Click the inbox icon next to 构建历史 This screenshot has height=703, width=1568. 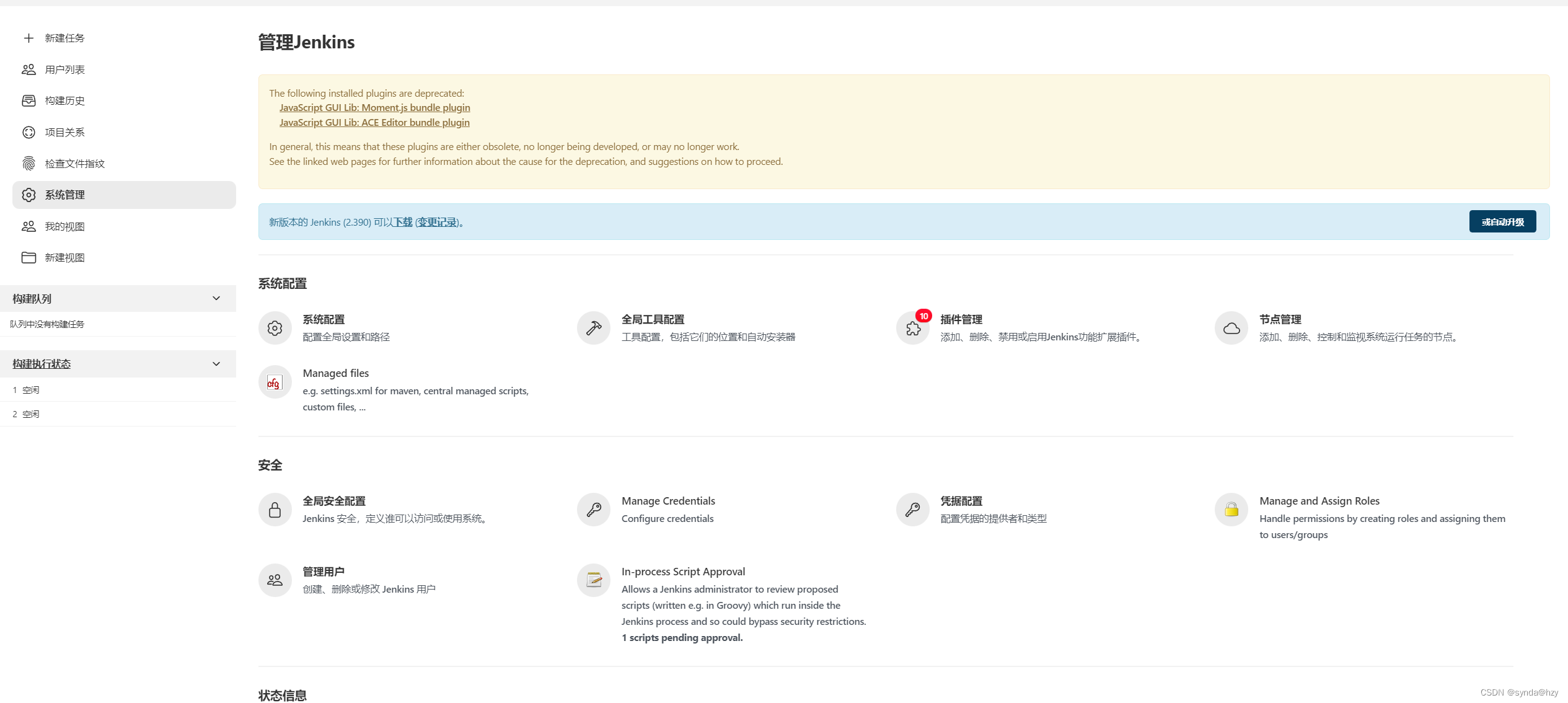tap(29, 100)
